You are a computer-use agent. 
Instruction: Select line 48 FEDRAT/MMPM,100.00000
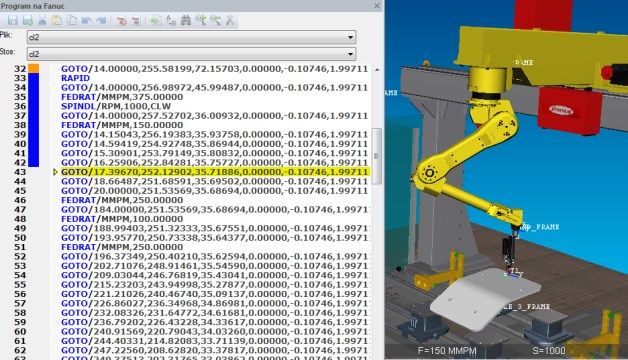pos(122,219)
